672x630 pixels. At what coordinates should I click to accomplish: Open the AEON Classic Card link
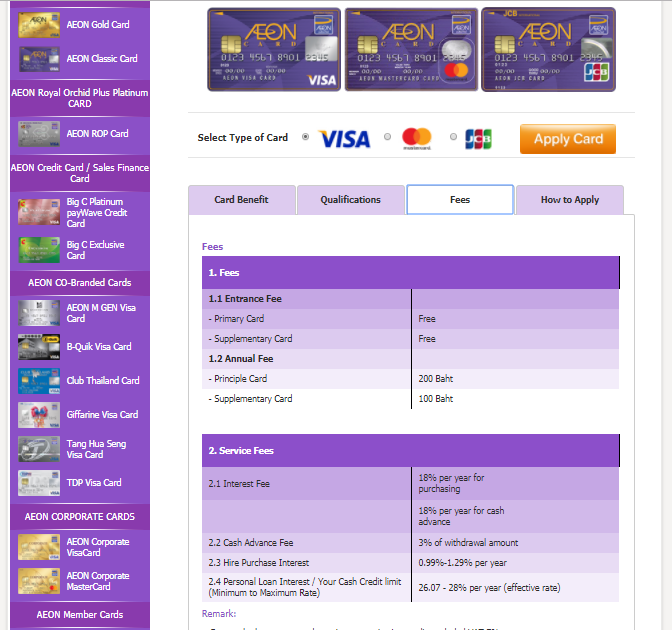(x=102, y=59)
